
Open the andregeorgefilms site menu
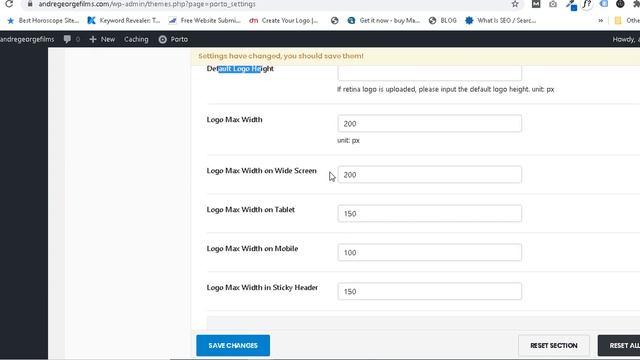27,39
